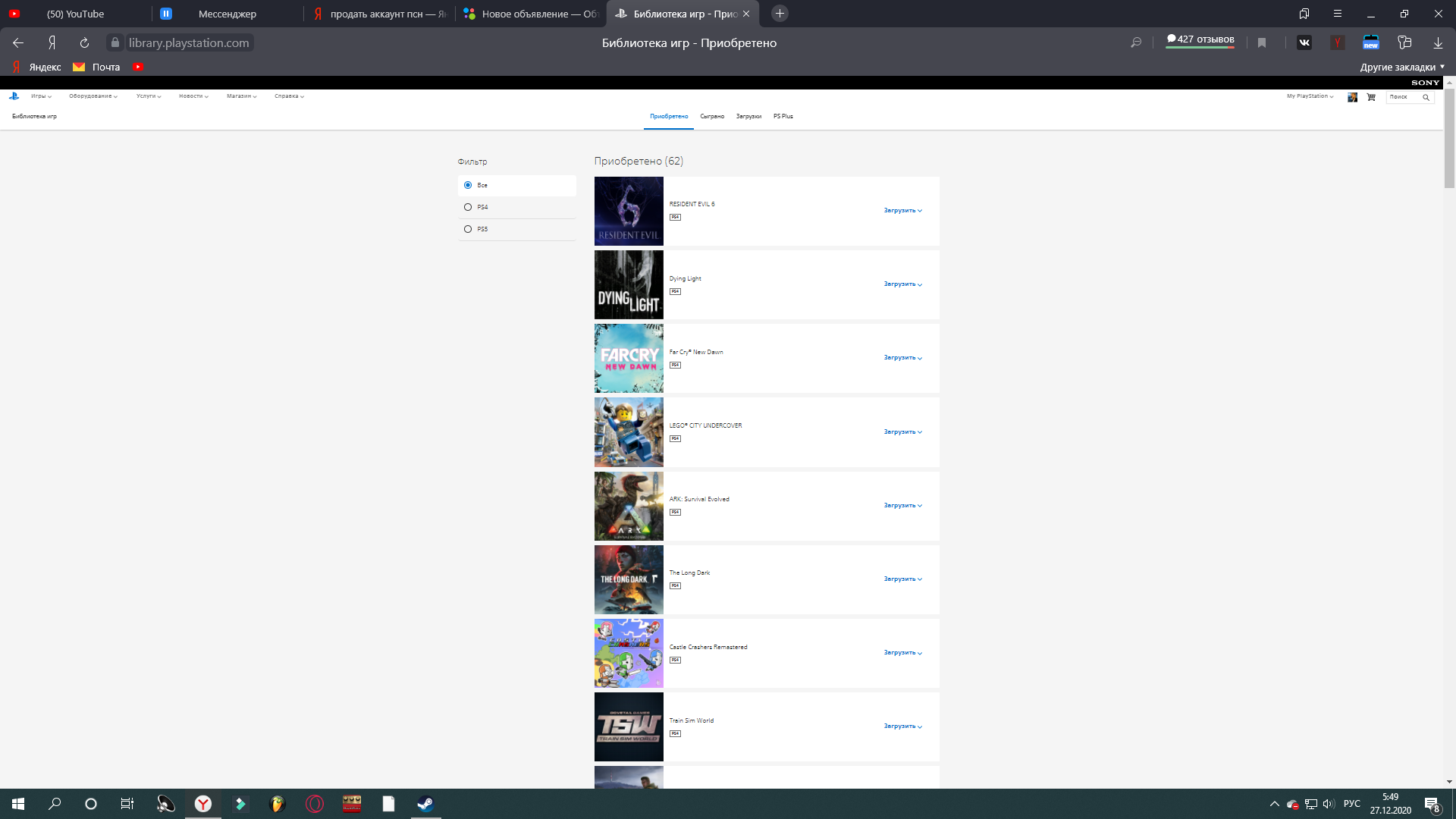Open Task View on the taskbar
Viewport: 1456px width, 819px height.
tap(127, 804)
